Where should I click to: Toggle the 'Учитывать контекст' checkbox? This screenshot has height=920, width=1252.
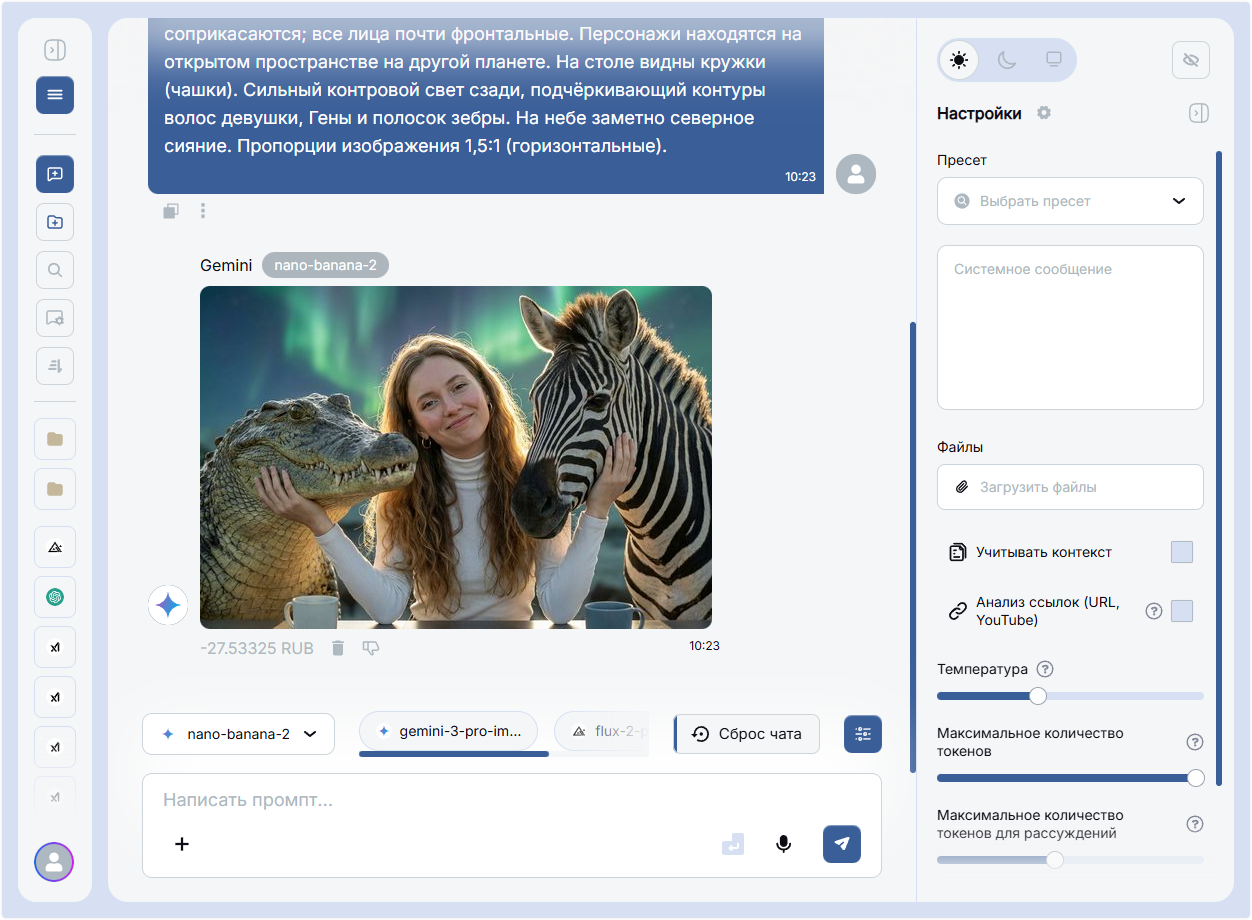[1181, 552]
